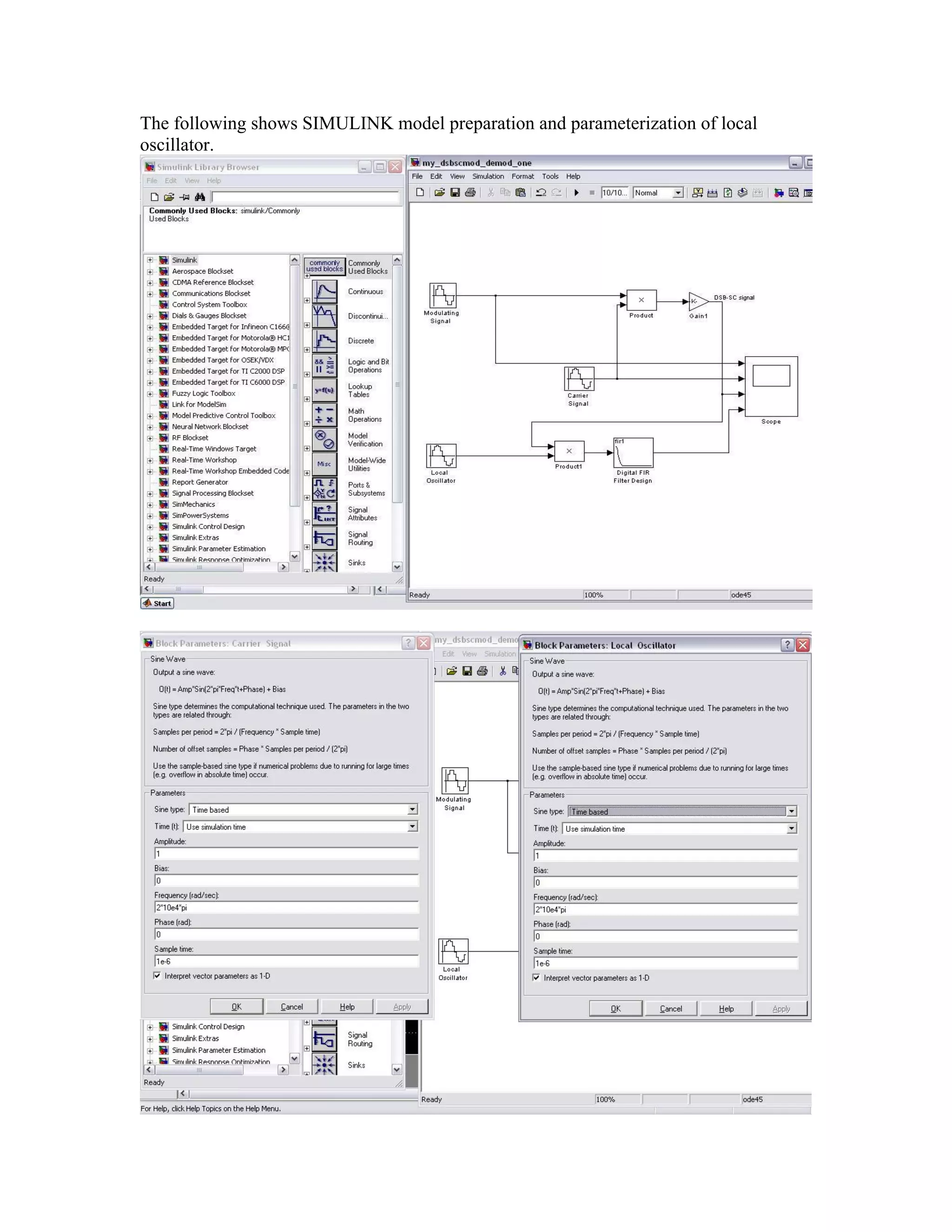Toggle Interpret vector parameters in Local Oscillator
This screenshot has height=1232, width=952.
(x=536, y=978)
